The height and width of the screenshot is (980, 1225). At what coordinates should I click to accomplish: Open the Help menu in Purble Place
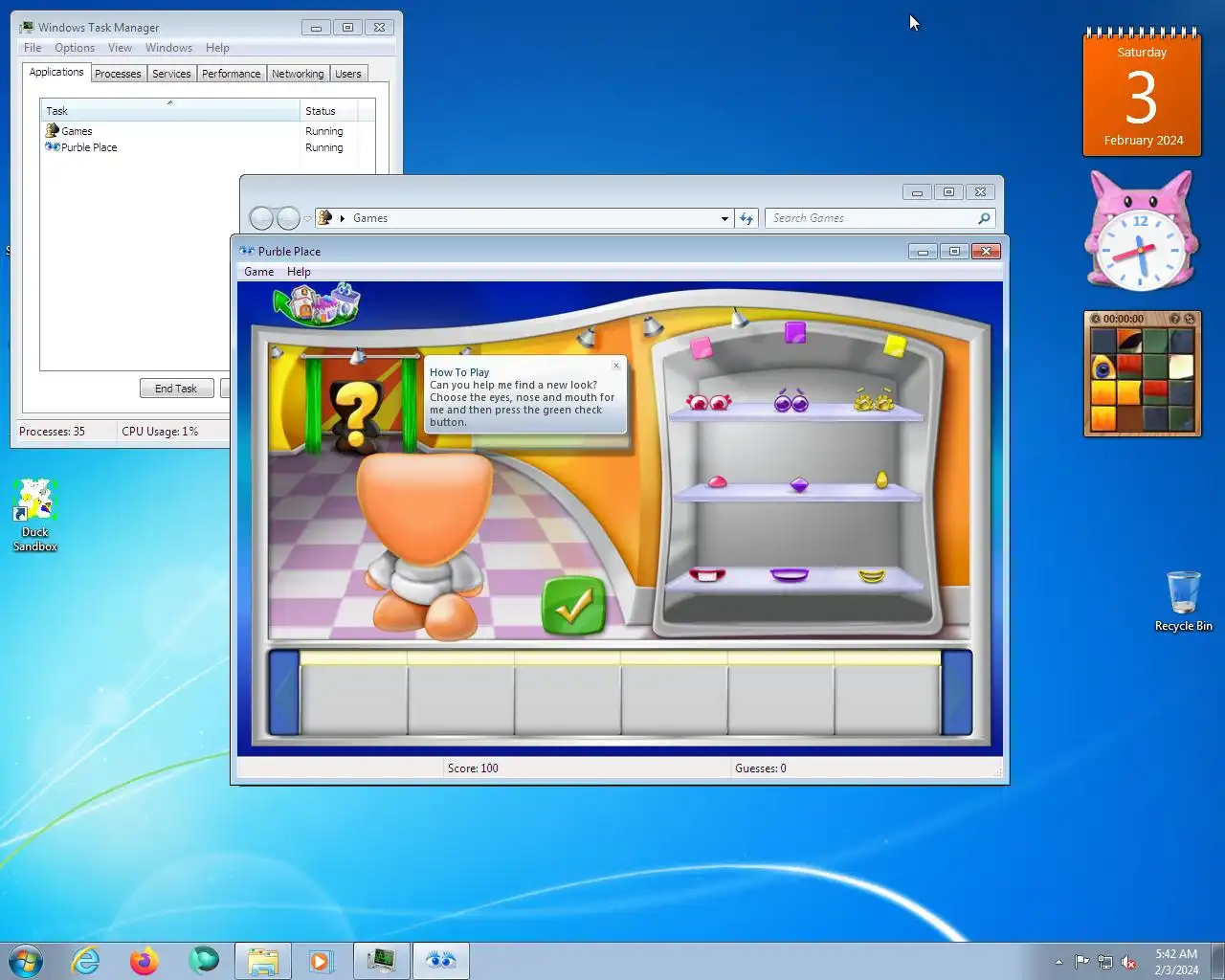point(299,272)
